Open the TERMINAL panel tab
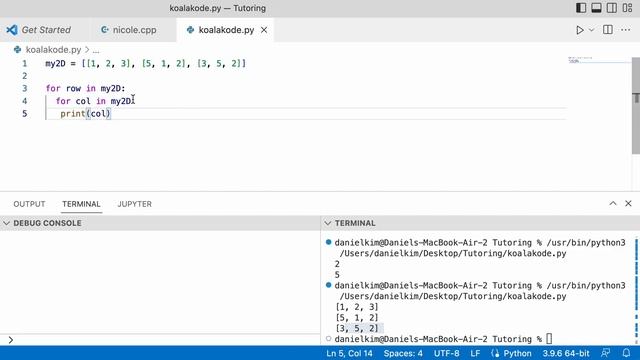640x360 pixels. [81, 204]
